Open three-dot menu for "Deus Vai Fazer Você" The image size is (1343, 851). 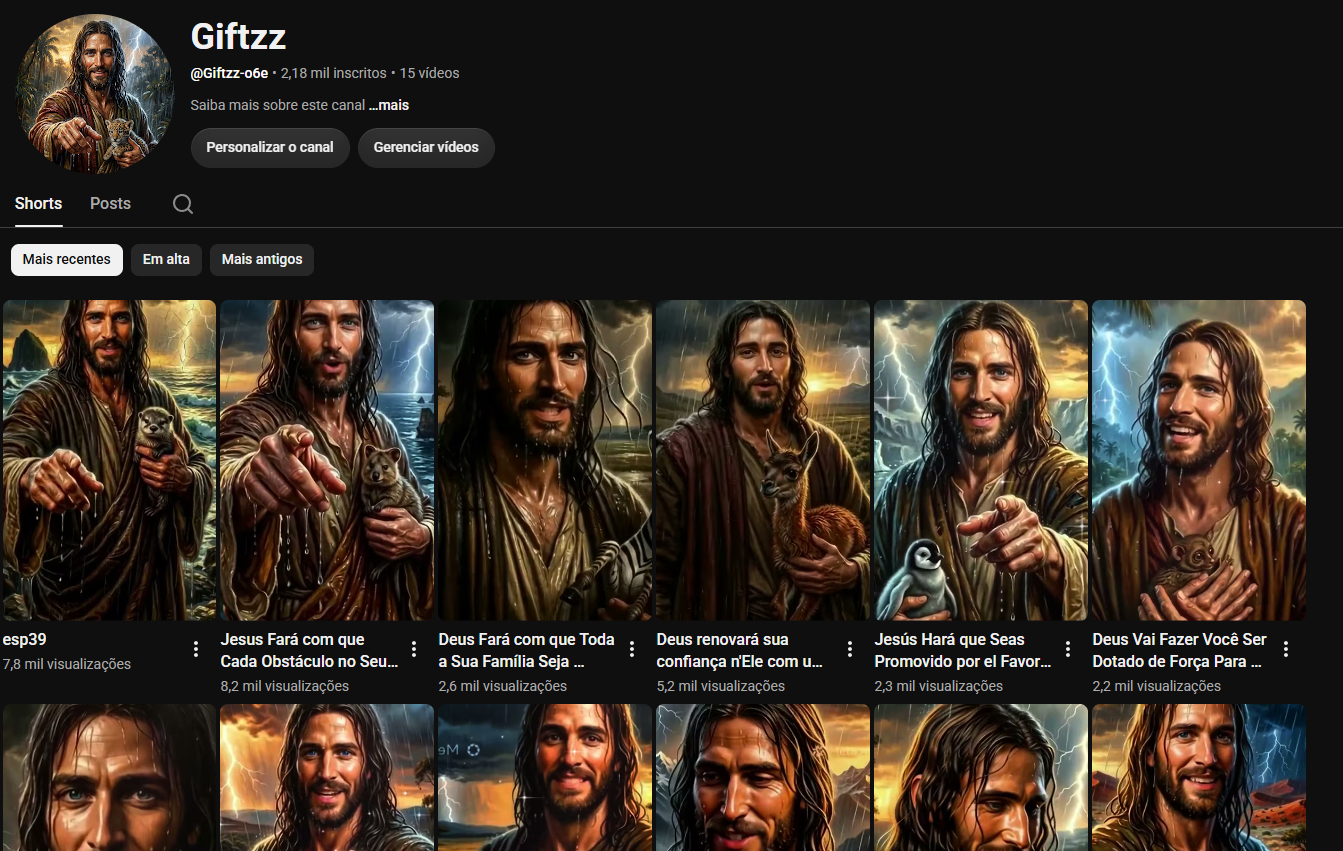[1286, 649]
